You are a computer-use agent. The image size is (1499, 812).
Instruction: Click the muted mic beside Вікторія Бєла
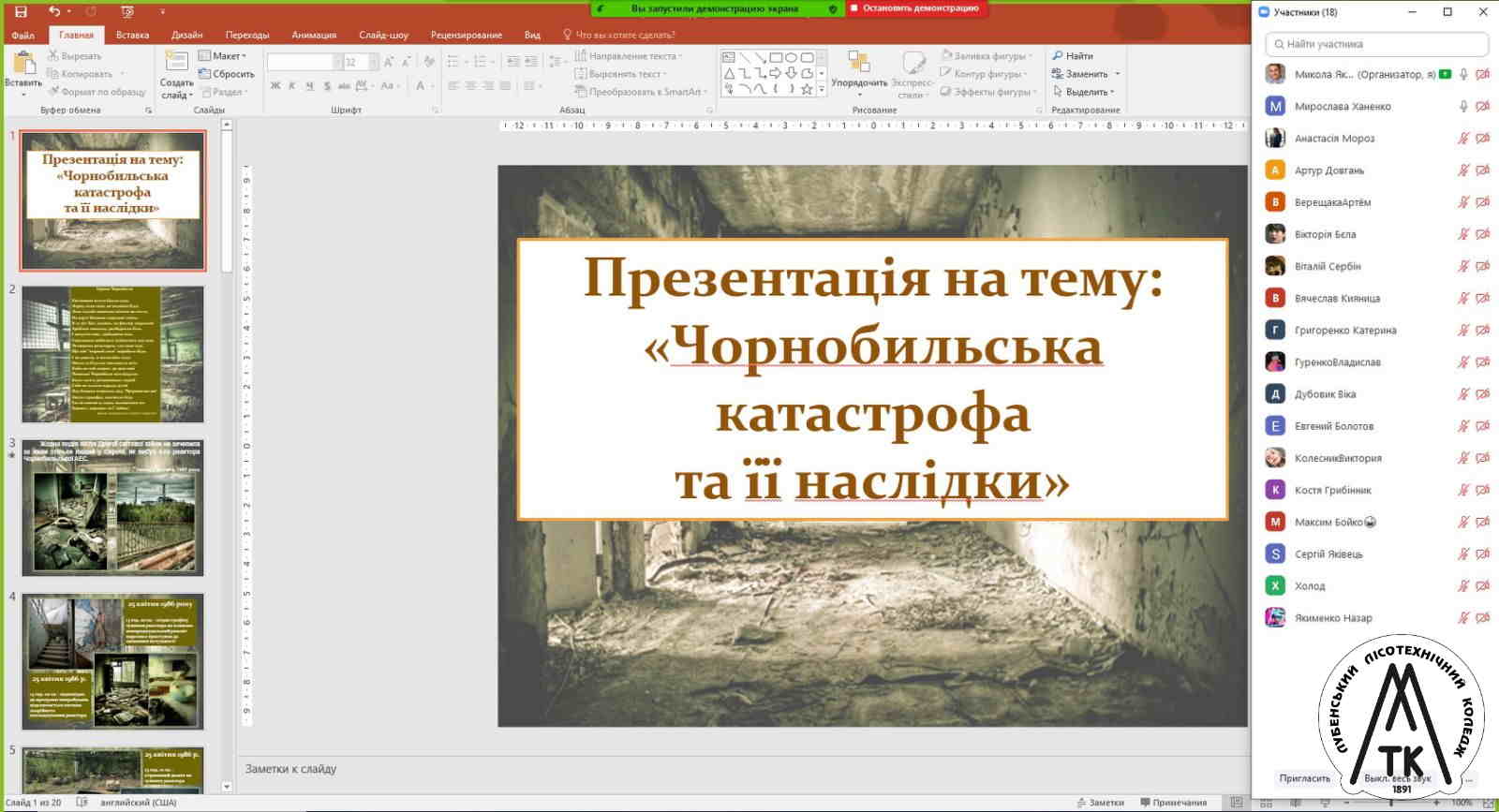click(x=1463, y=234)
